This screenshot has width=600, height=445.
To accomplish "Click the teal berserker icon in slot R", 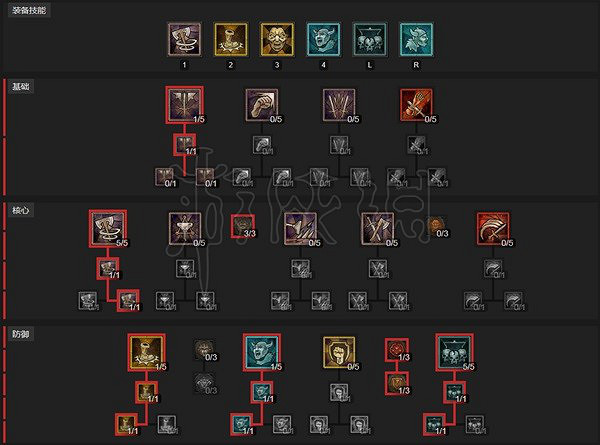I will (x=416, y=39).
